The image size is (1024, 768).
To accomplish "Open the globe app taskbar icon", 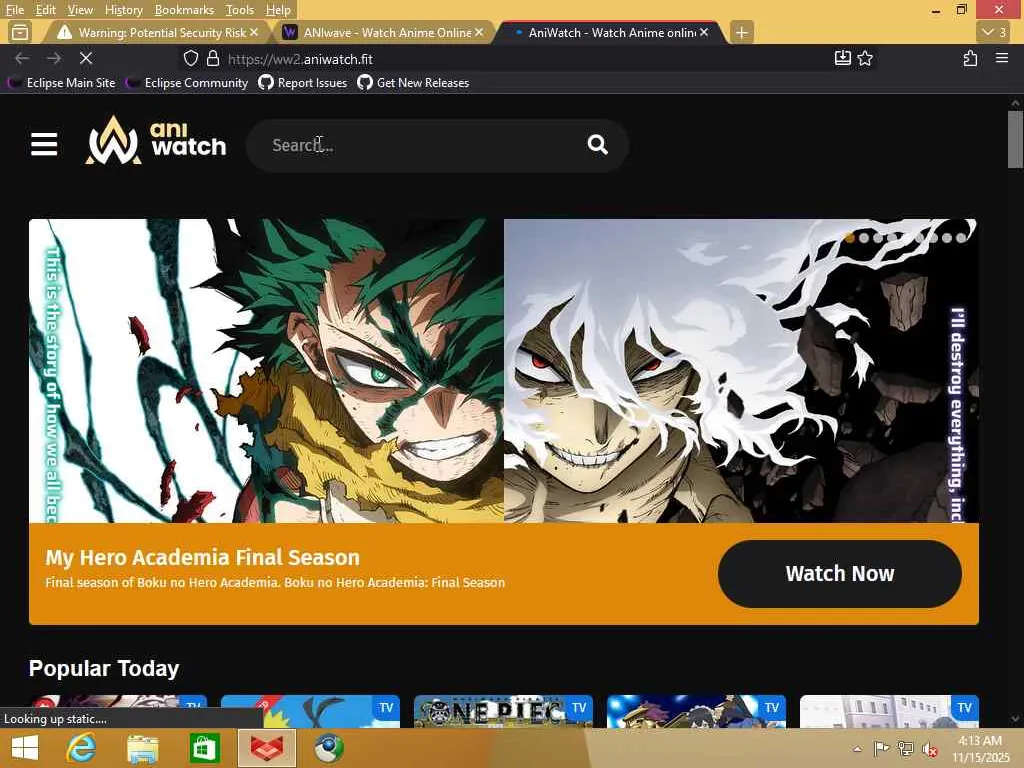I will (x=328, y=748).
